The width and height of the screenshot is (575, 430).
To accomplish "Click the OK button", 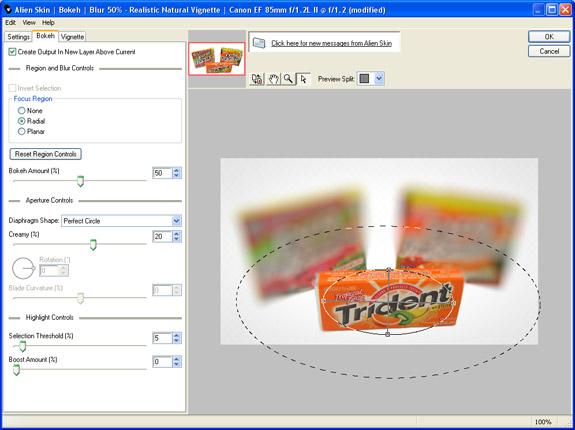I will tap(549, 37).
